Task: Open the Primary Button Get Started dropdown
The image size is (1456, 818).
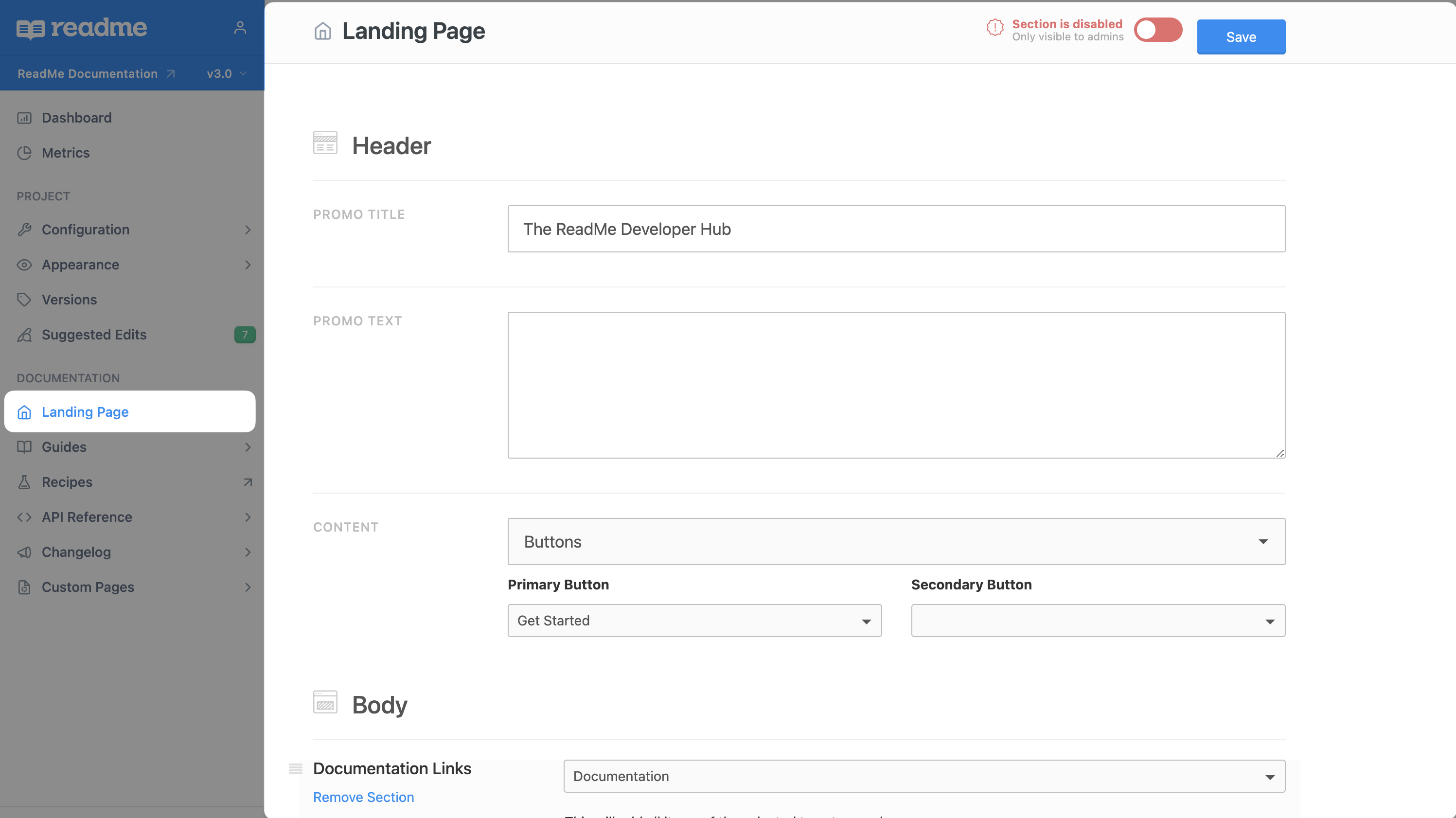Action: pos(694,621)
